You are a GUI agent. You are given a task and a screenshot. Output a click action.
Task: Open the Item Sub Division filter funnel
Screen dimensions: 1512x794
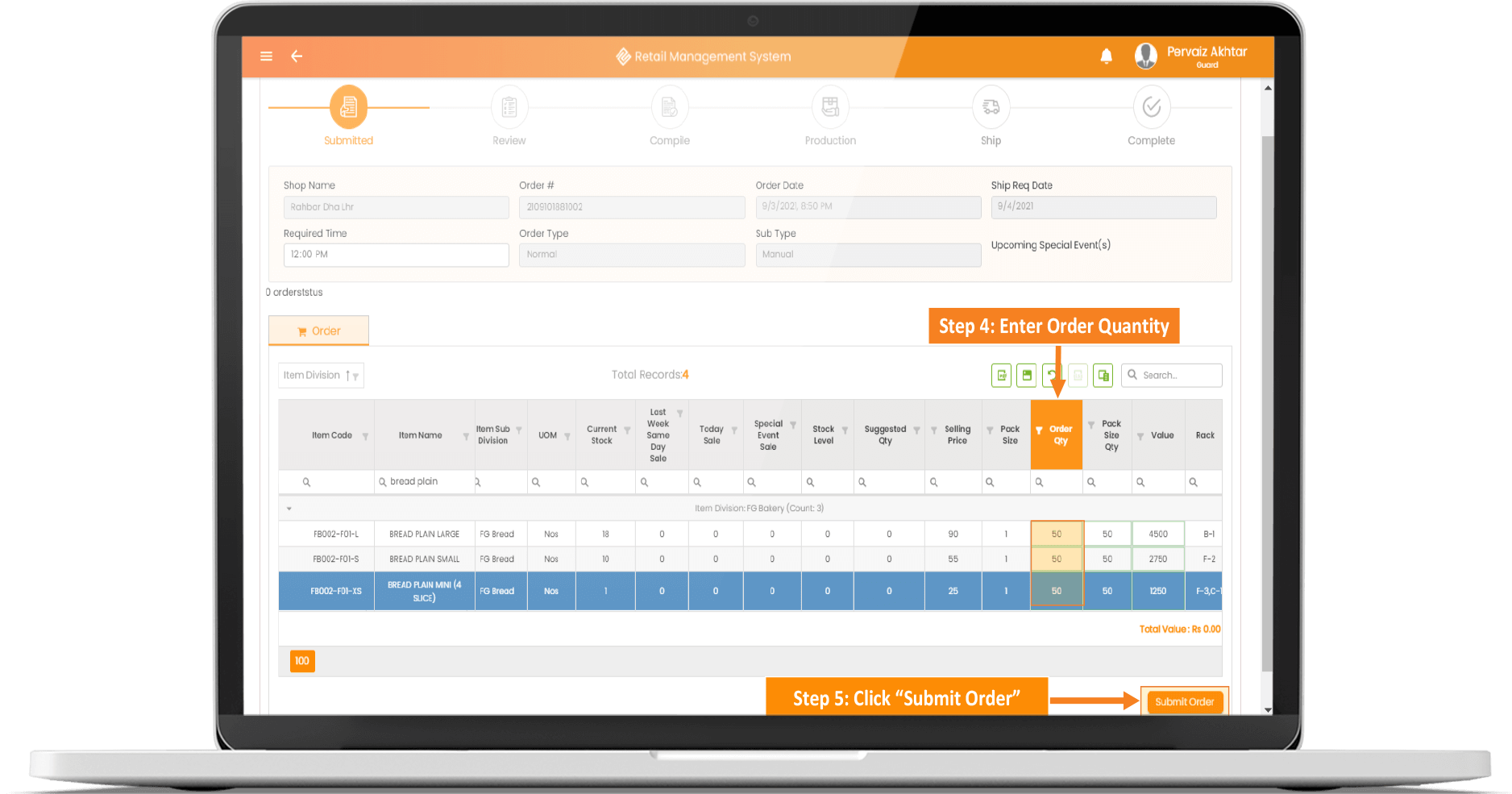tap(519, 430)
